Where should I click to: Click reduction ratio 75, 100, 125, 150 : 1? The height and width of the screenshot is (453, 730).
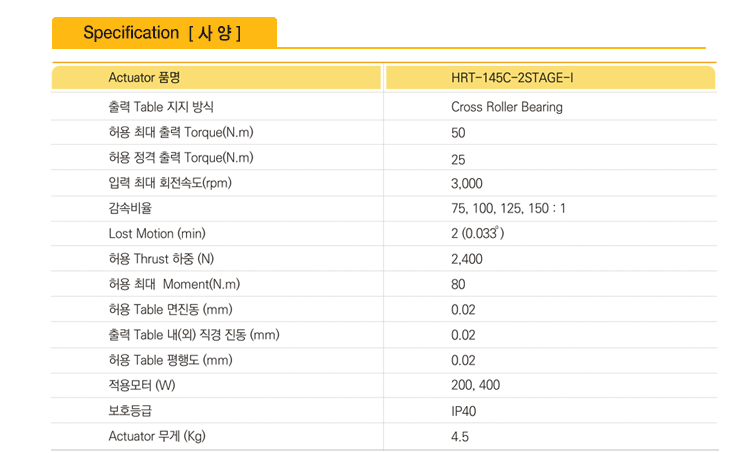point(508,209)
